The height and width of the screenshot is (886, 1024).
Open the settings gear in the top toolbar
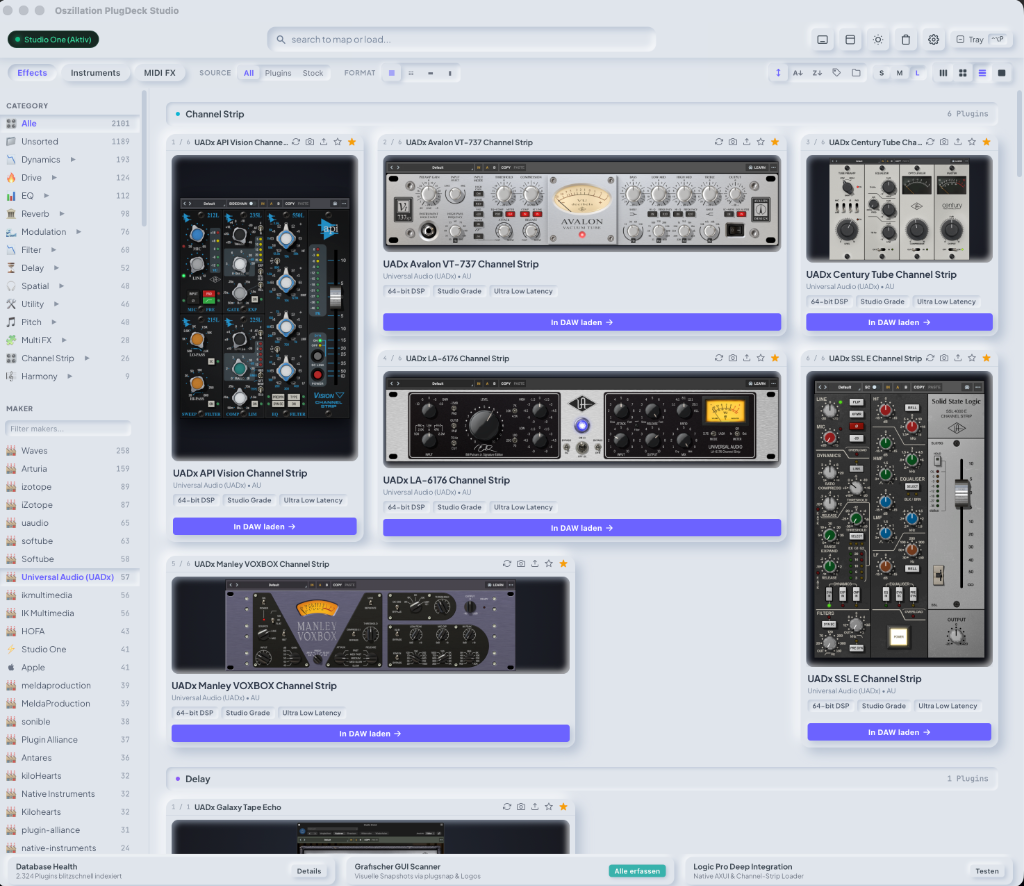(x=933, y=40)
